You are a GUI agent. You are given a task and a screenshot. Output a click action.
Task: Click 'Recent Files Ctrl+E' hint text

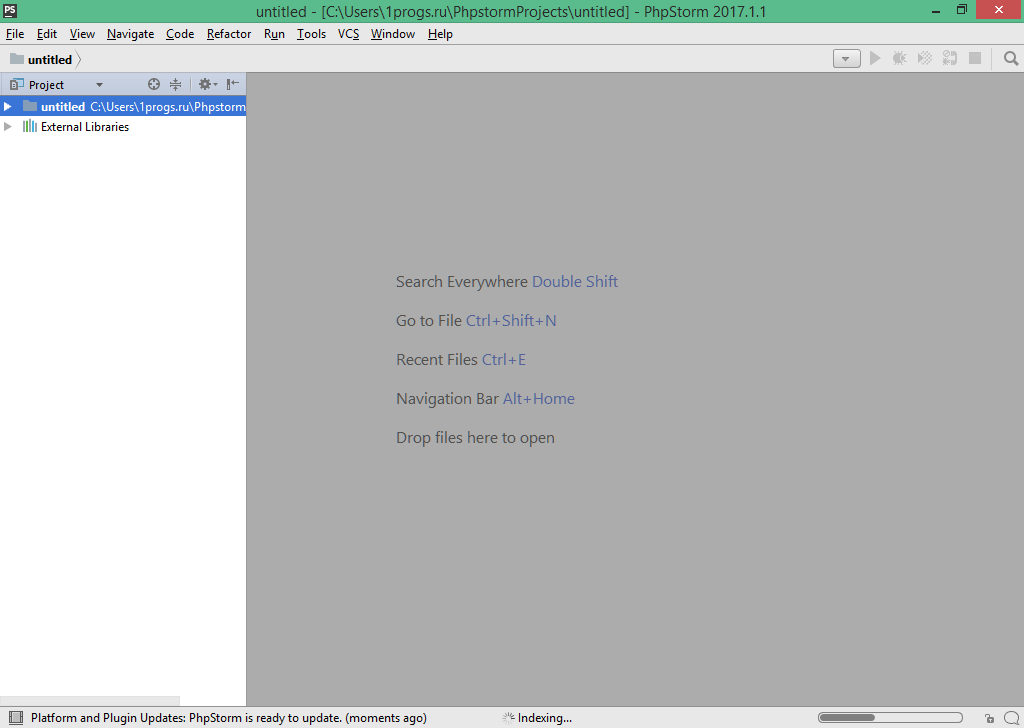(460, 360)
